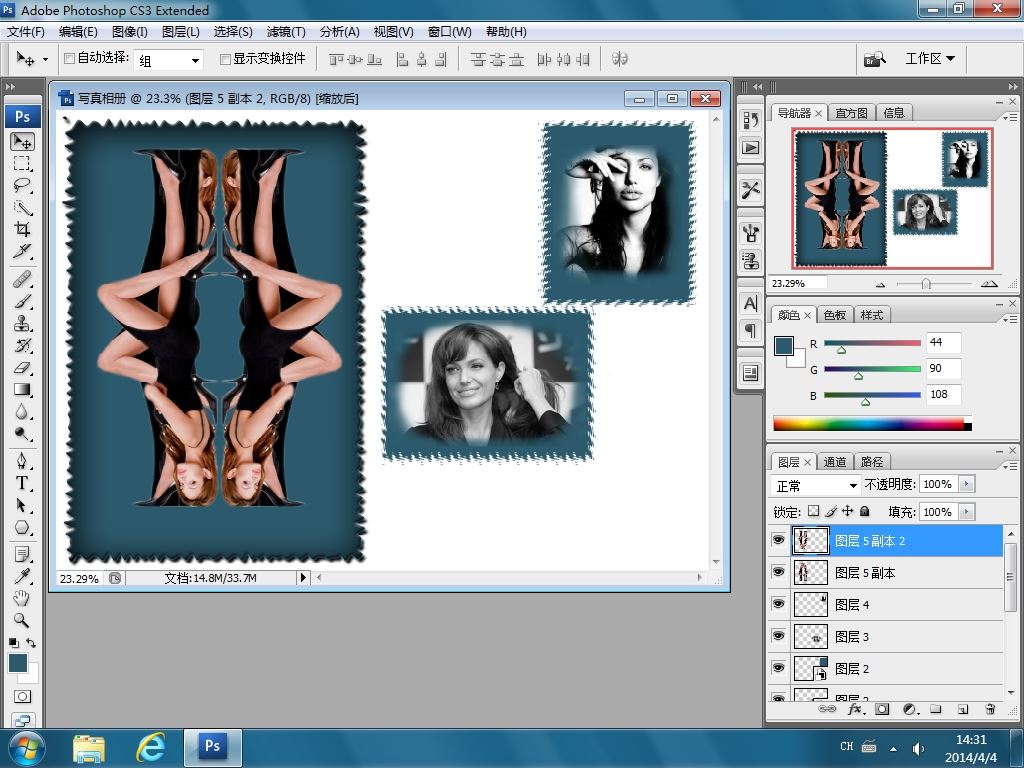Open the 文件(F) menu
The height and width of the screenshot is (768, 1024).
pos(25,31)
